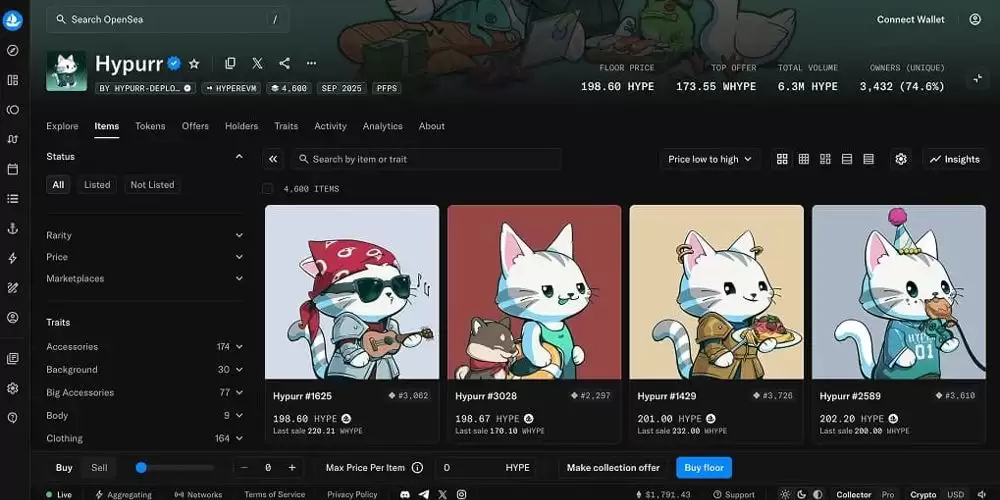Viewport: 1000px width, 500px height.
Task: Copy the Hypurr collection address
Action: point(230,63)
